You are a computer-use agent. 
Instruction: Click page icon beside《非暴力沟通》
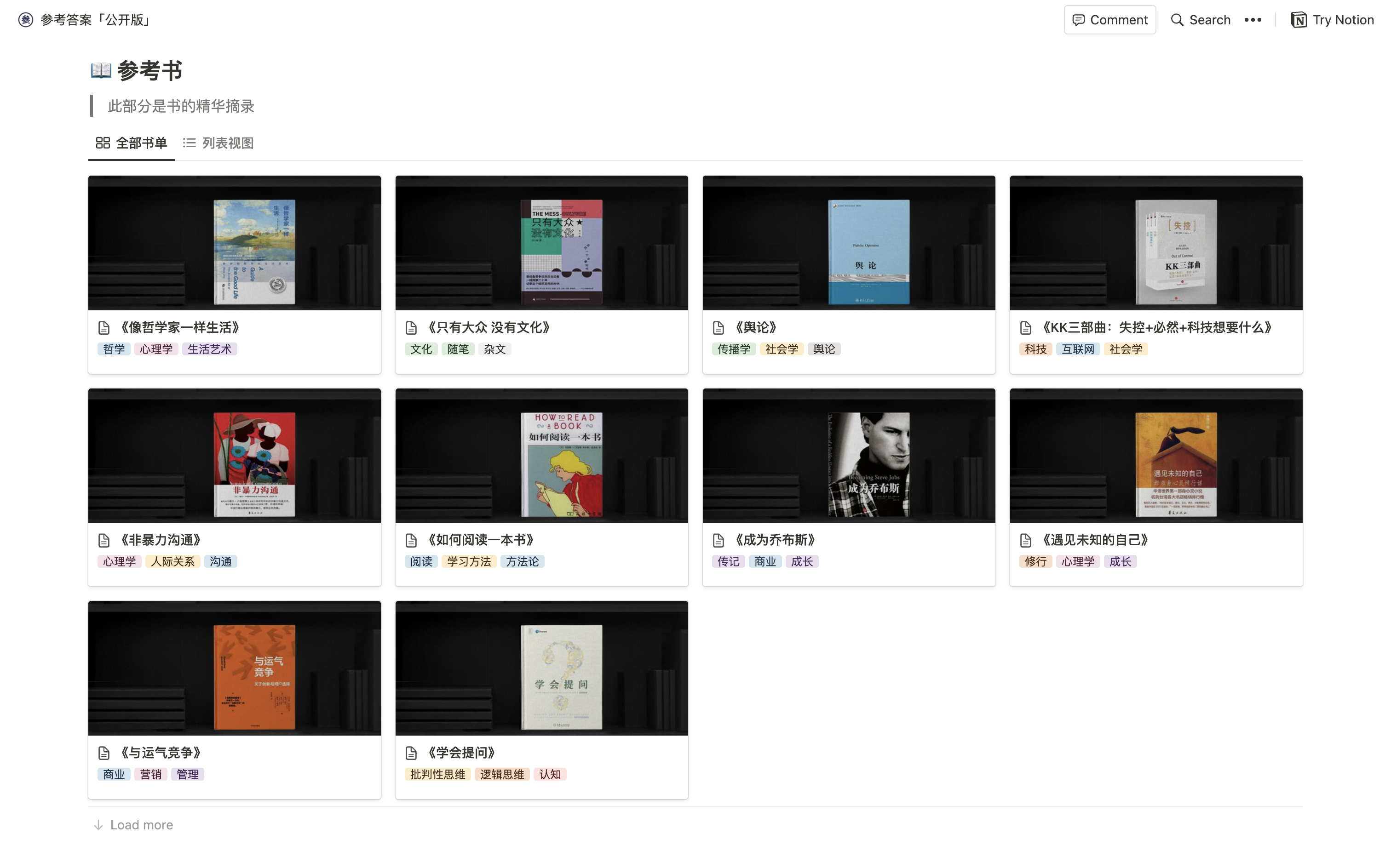tap(104, 540)
